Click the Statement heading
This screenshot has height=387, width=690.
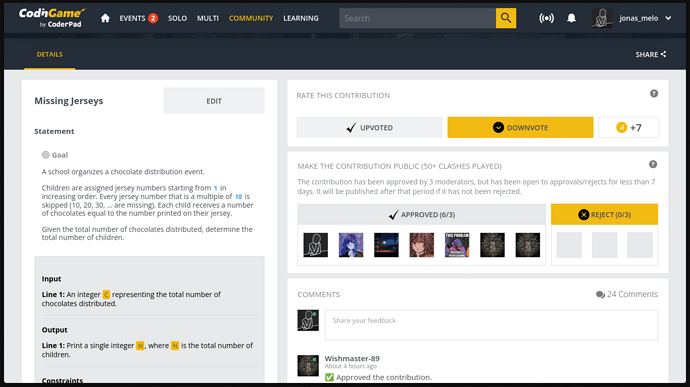(x=54, y=131)
